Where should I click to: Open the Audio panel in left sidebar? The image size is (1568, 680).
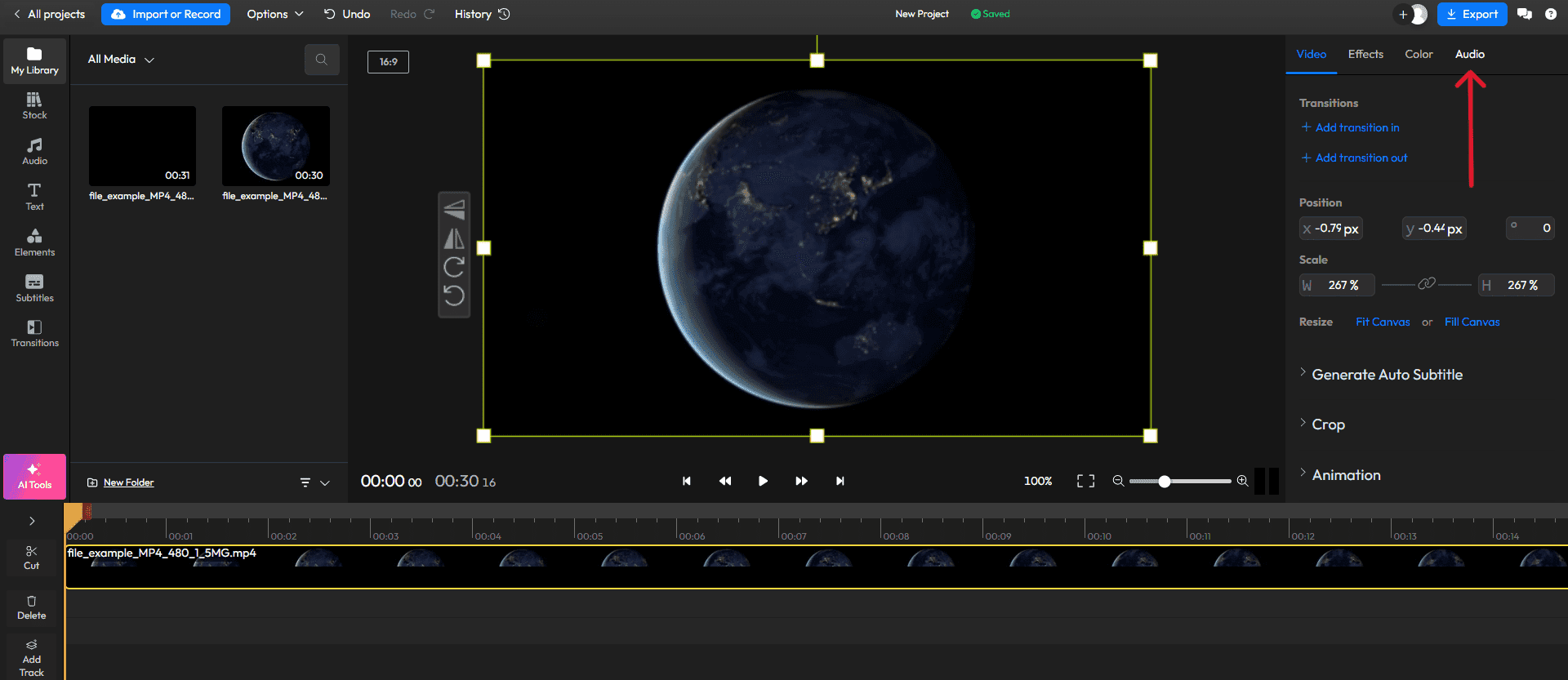(x=34, y=152)
